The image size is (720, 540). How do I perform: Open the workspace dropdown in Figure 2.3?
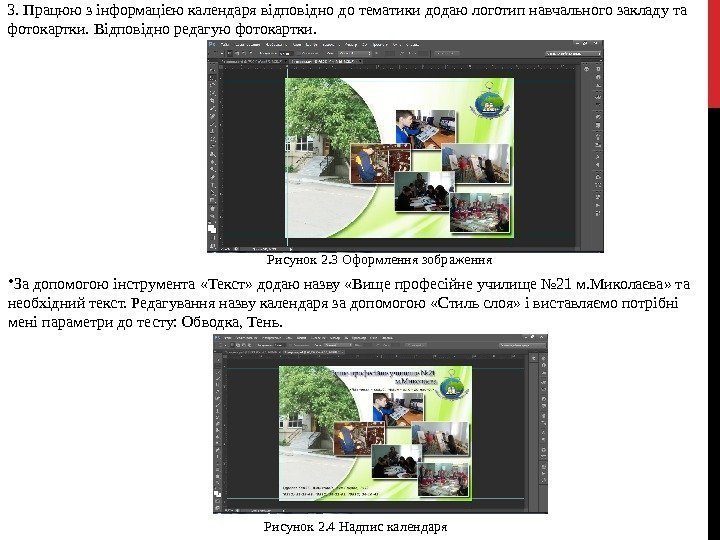pyautogui.click(x=574, y=54)
